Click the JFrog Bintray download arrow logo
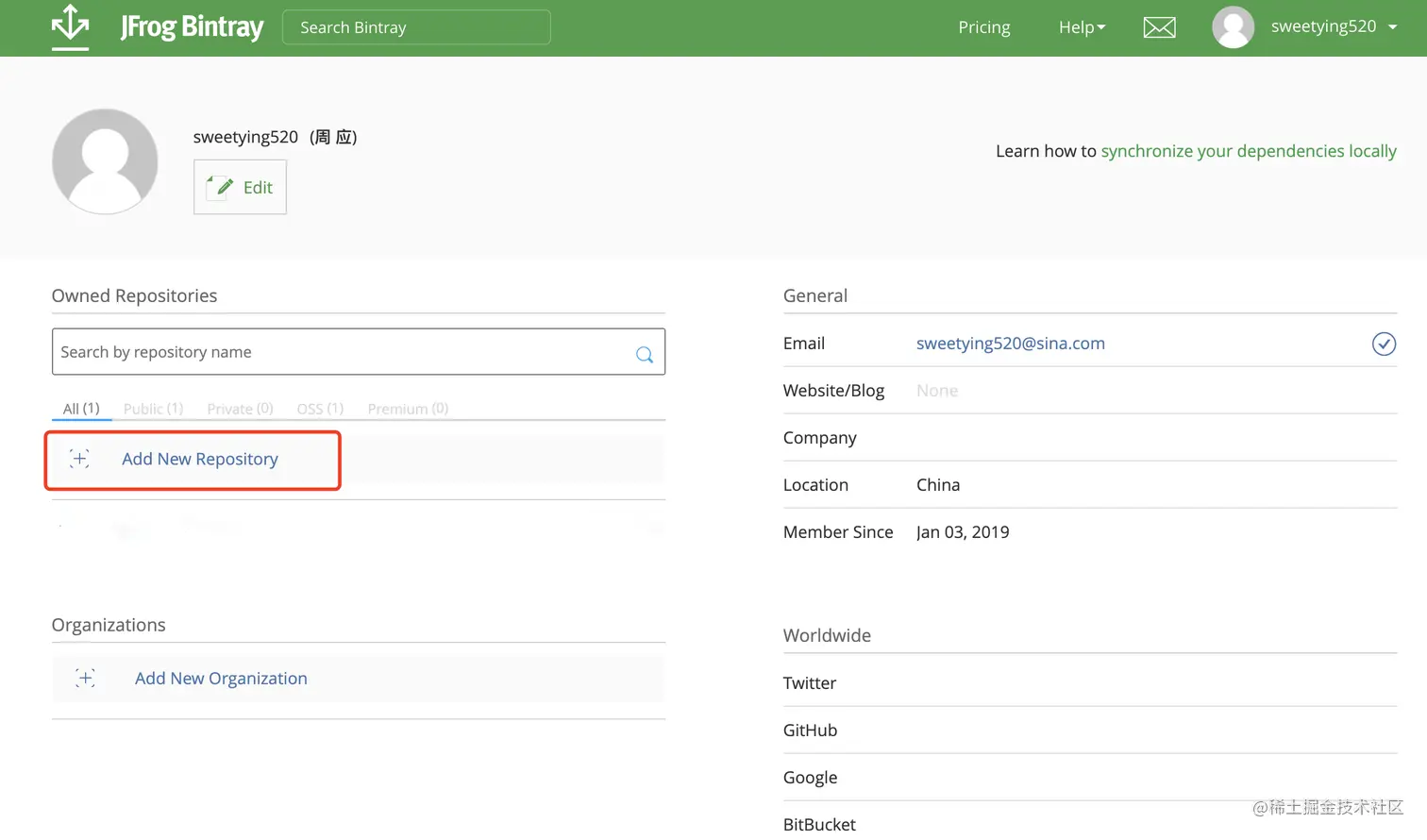1427x840 pixels. coord(70,26)
